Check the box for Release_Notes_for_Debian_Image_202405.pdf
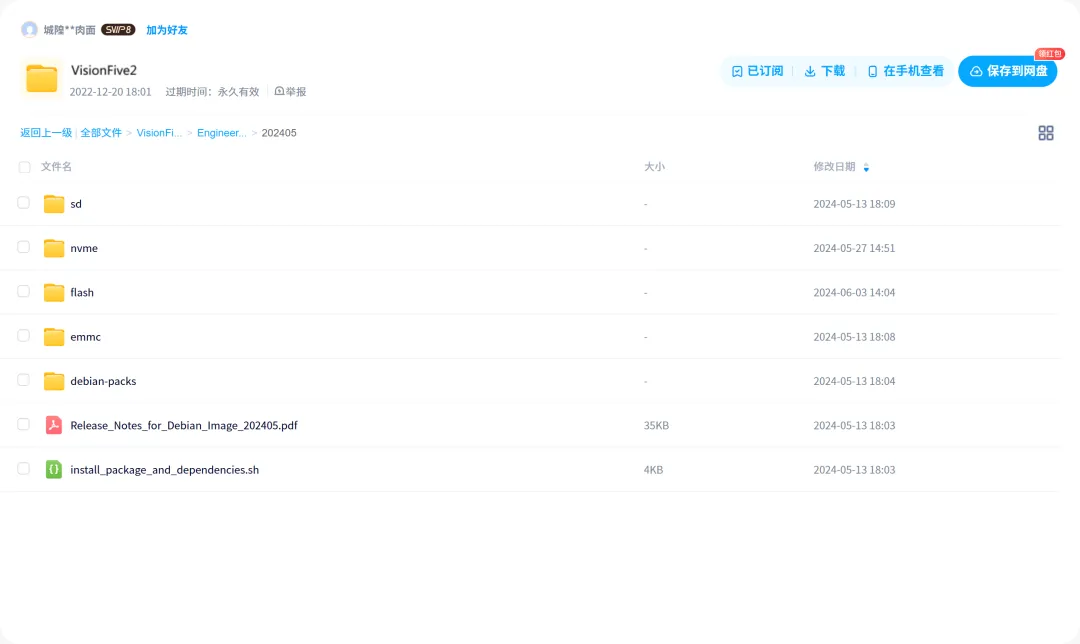Viewport: 1080px width, 644px height. pos(23,424)
